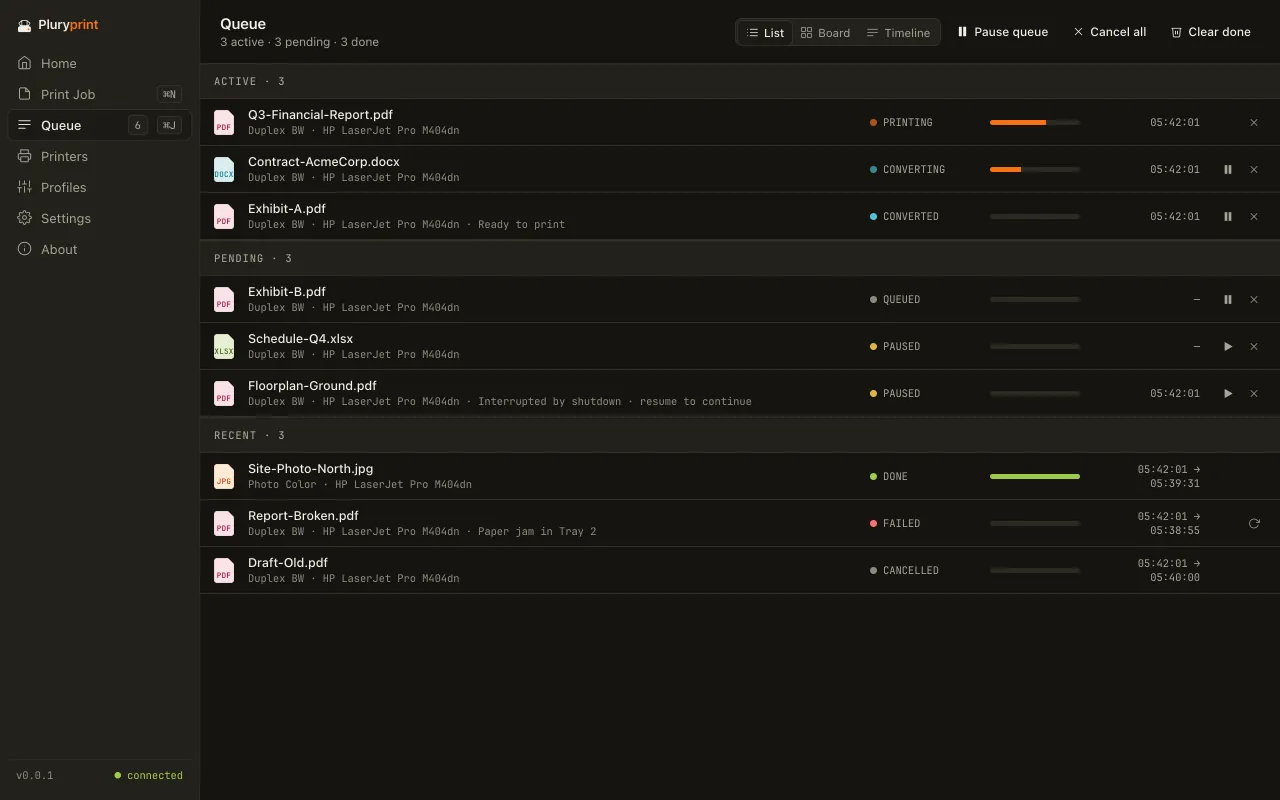Image resolution: width=1280 pixels, height=800 pixels.
Task: Go to Printers in the sidebar
Action: coord(100,156)
